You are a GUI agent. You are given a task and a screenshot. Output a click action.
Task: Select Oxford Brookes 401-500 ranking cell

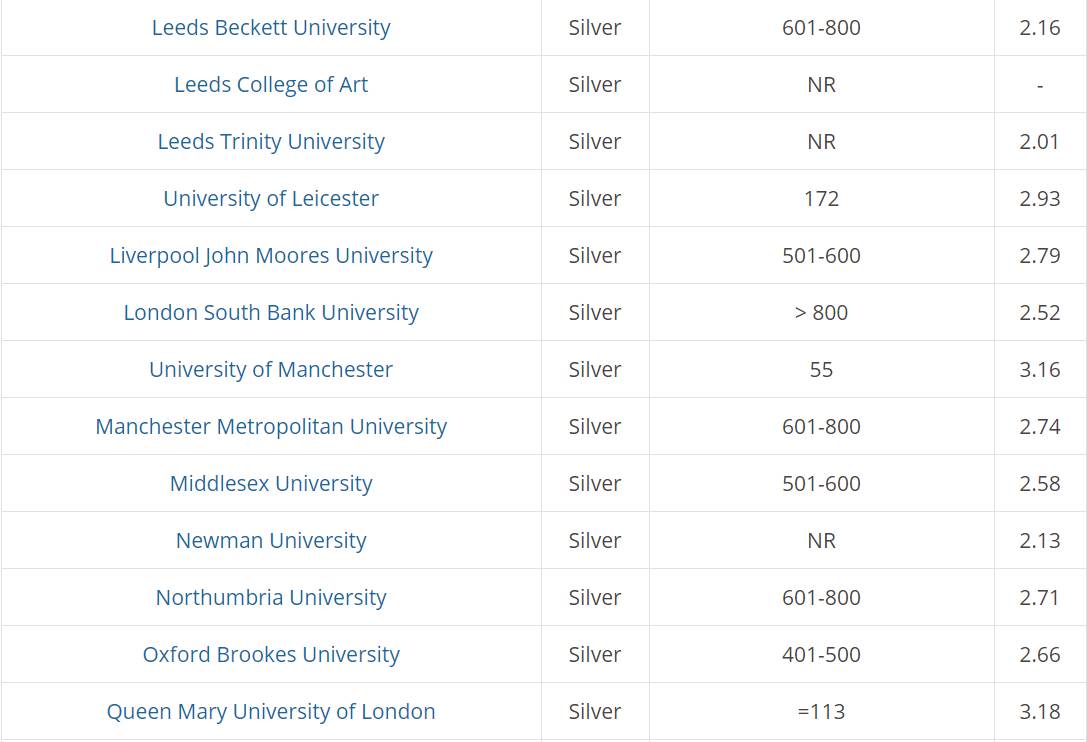coord(821,654)
